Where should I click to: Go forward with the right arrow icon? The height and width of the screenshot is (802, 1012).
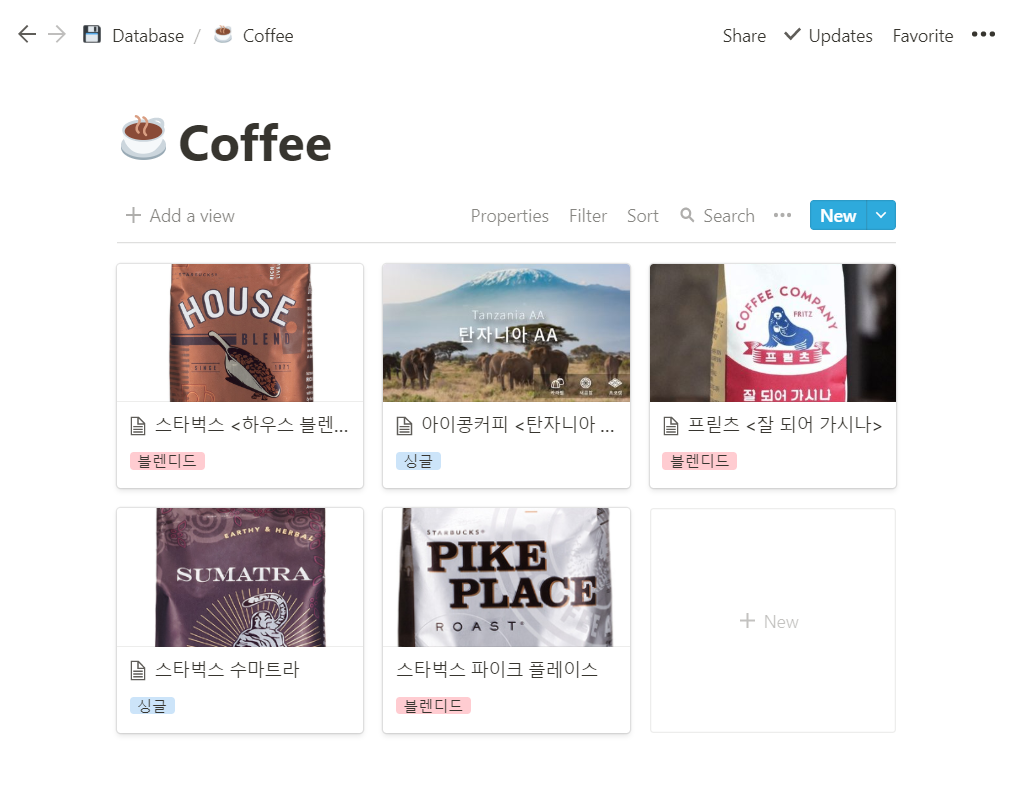point(57,34)
